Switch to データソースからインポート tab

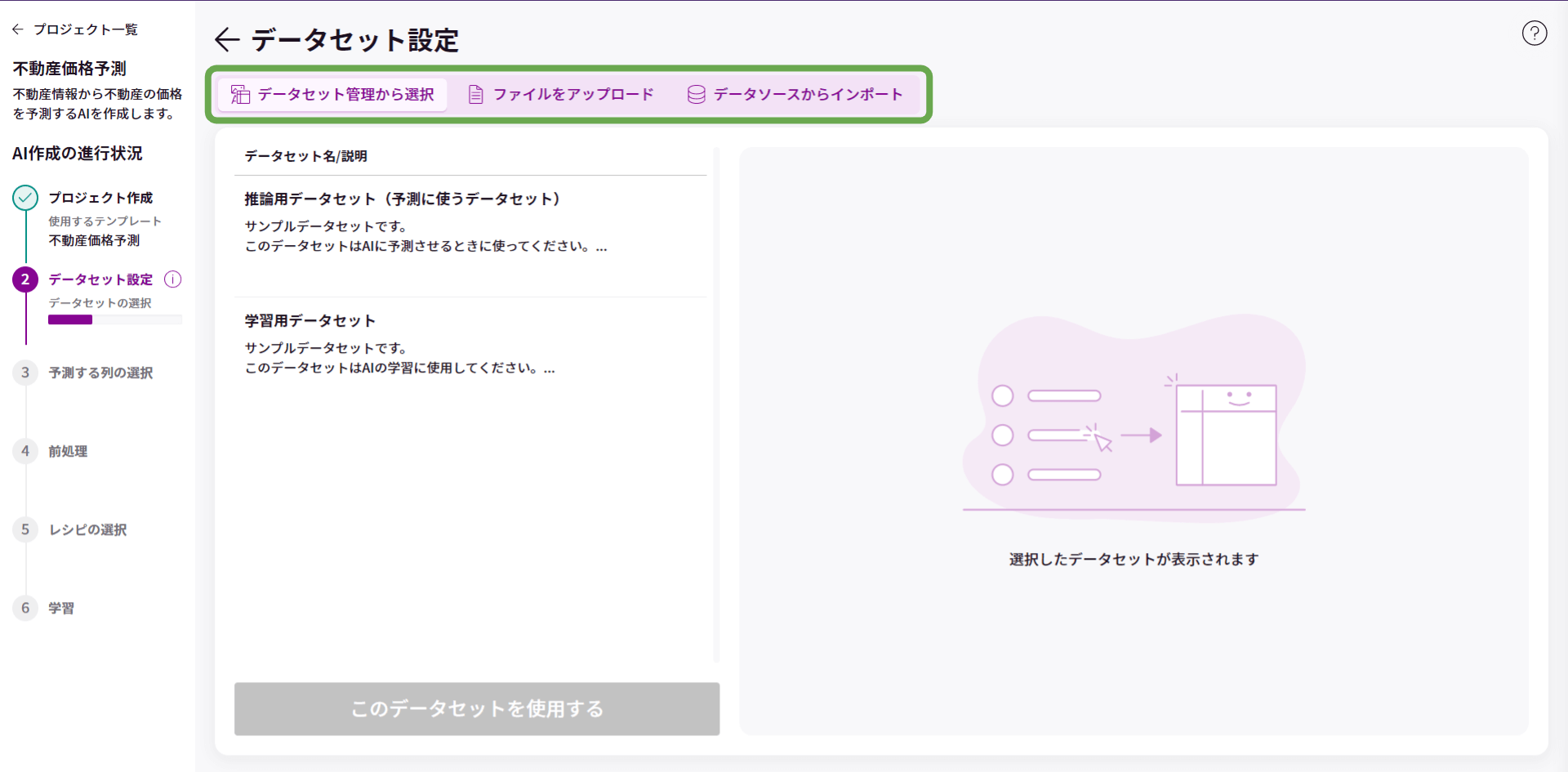(x=795, y=95)
